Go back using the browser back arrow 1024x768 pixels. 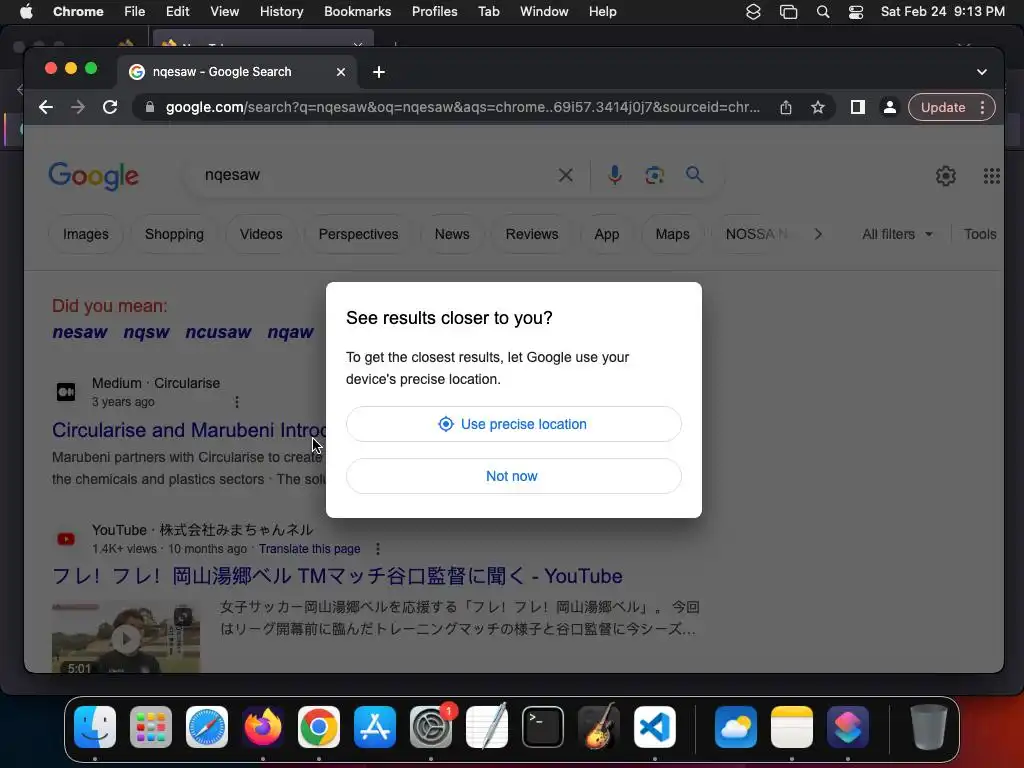pyautogui.click(x=46, y=107)
